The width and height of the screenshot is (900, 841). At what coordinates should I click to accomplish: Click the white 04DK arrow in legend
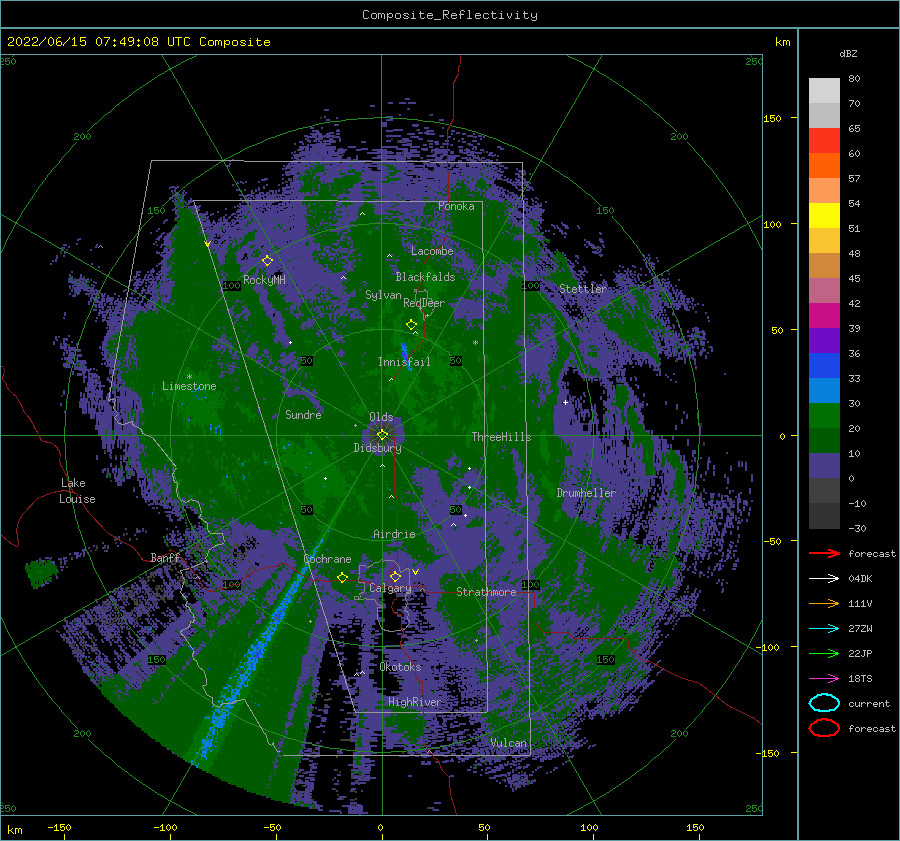824,579
